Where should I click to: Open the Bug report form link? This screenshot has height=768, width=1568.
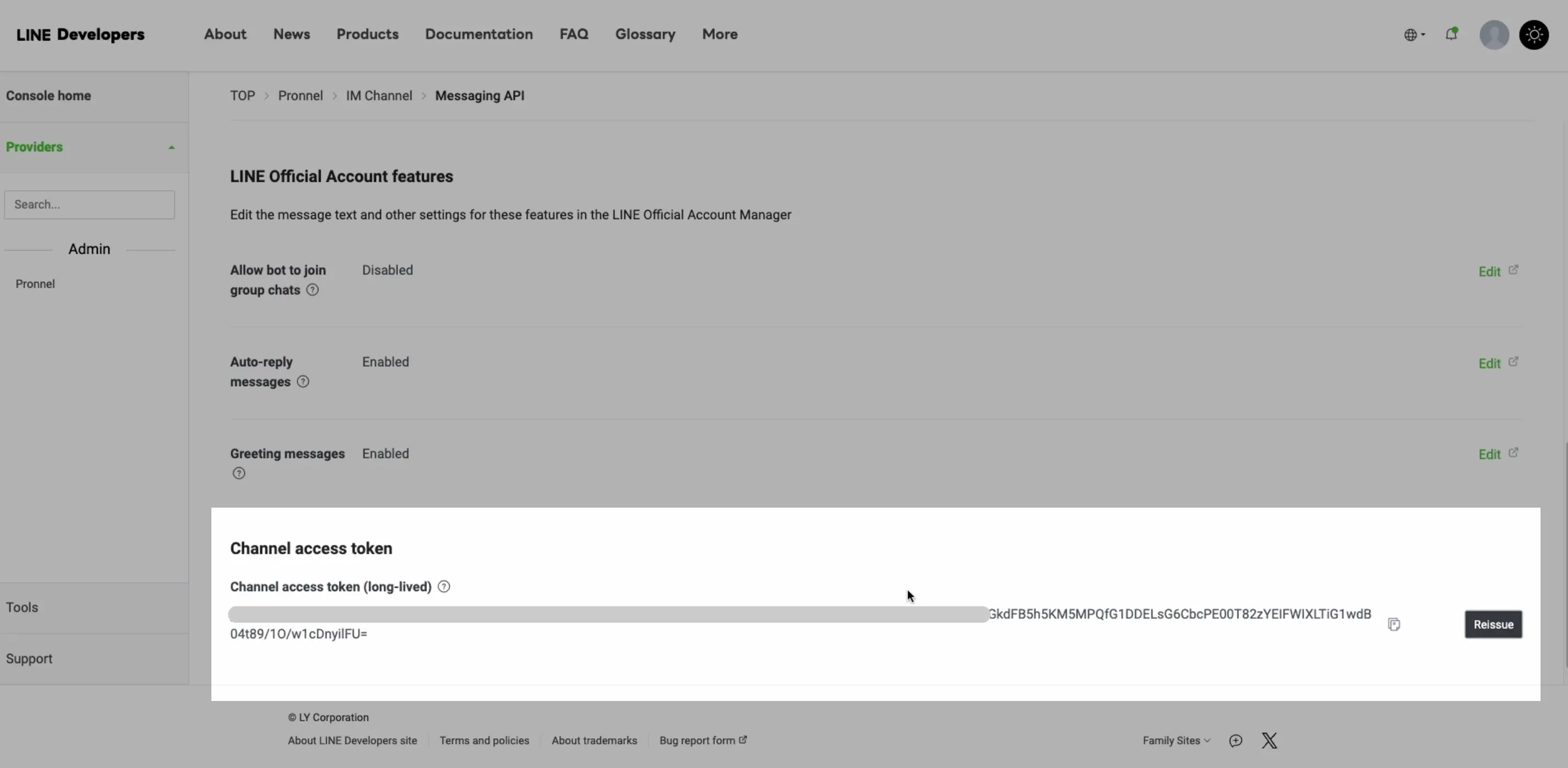[x=703, y=741]
